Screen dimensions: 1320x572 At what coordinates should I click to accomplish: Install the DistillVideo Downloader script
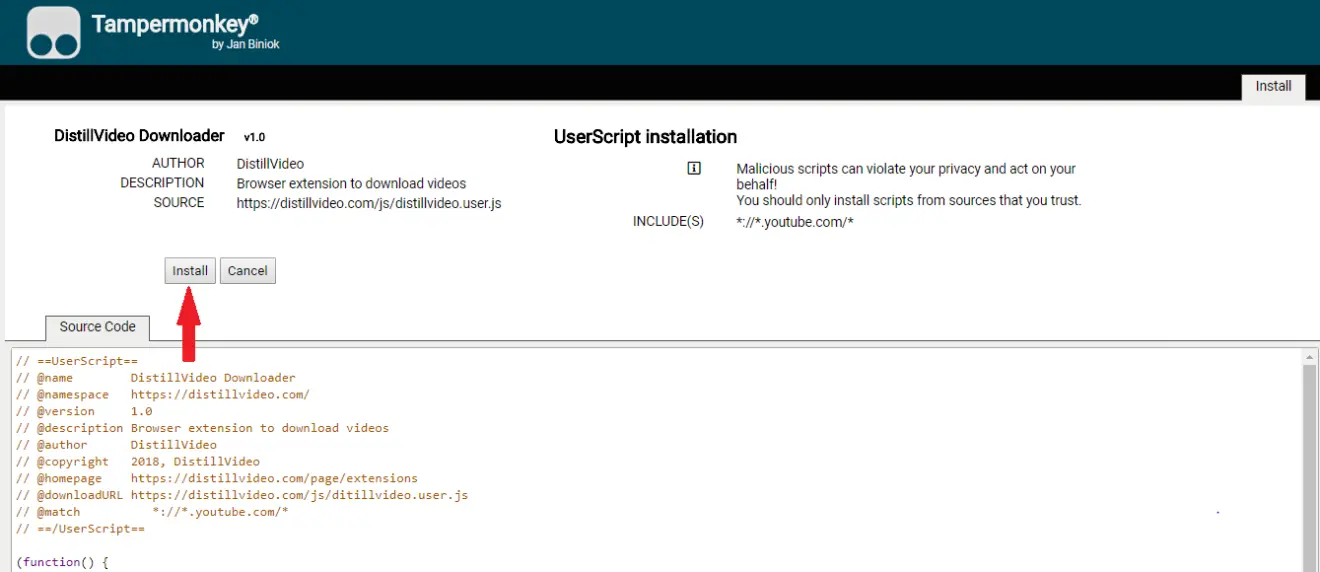click(x=190, y=271)
